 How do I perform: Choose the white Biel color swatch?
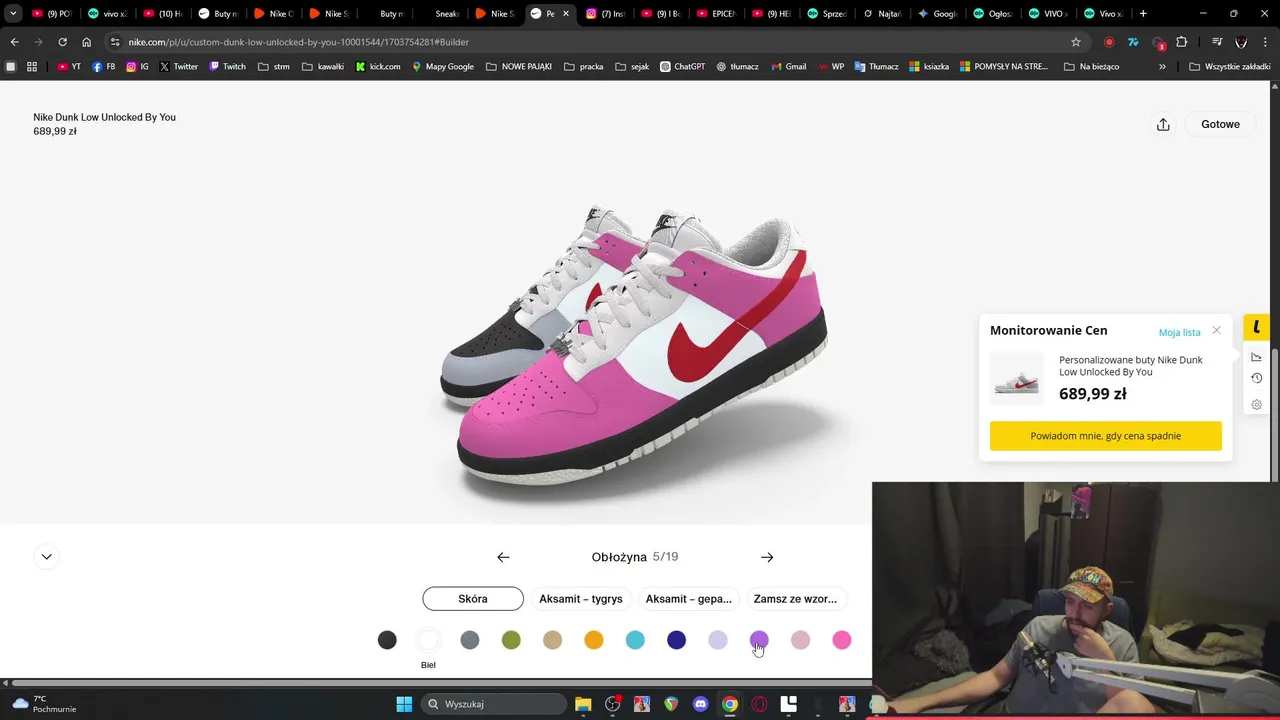(x=428, y=640)
